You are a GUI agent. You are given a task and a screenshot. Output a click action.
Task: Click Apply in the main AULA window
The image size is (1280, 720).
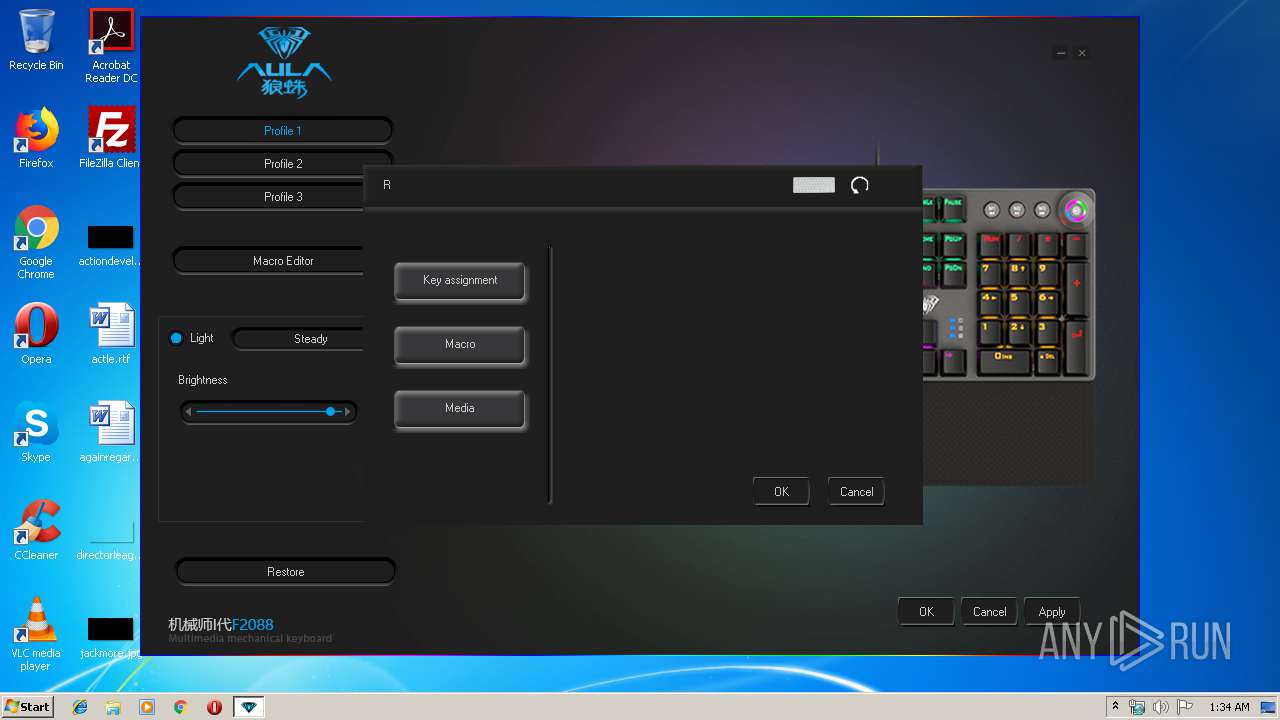pos(1052,612)
